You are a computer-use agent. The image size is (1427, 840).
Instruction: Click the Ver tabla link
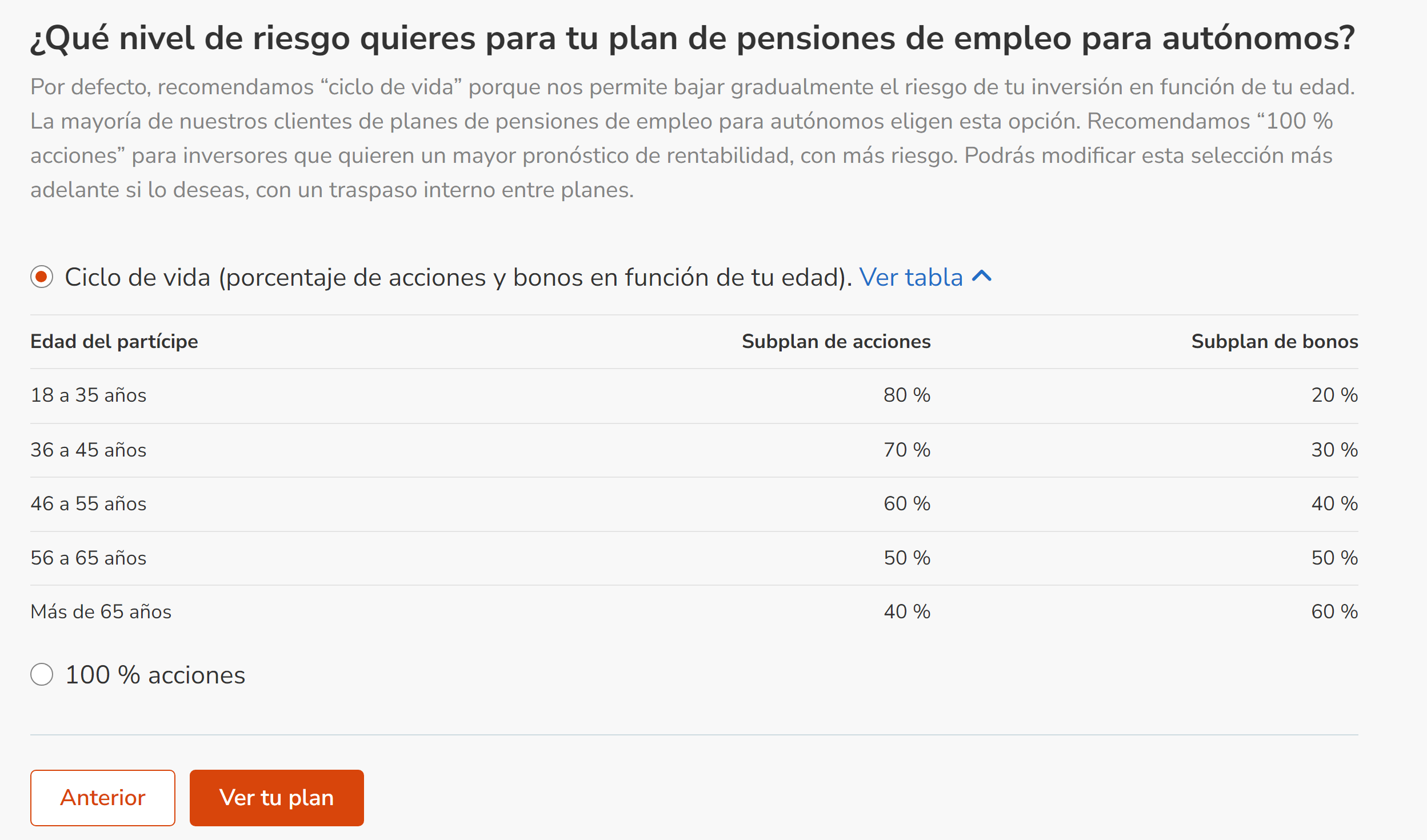click(911, 277)
